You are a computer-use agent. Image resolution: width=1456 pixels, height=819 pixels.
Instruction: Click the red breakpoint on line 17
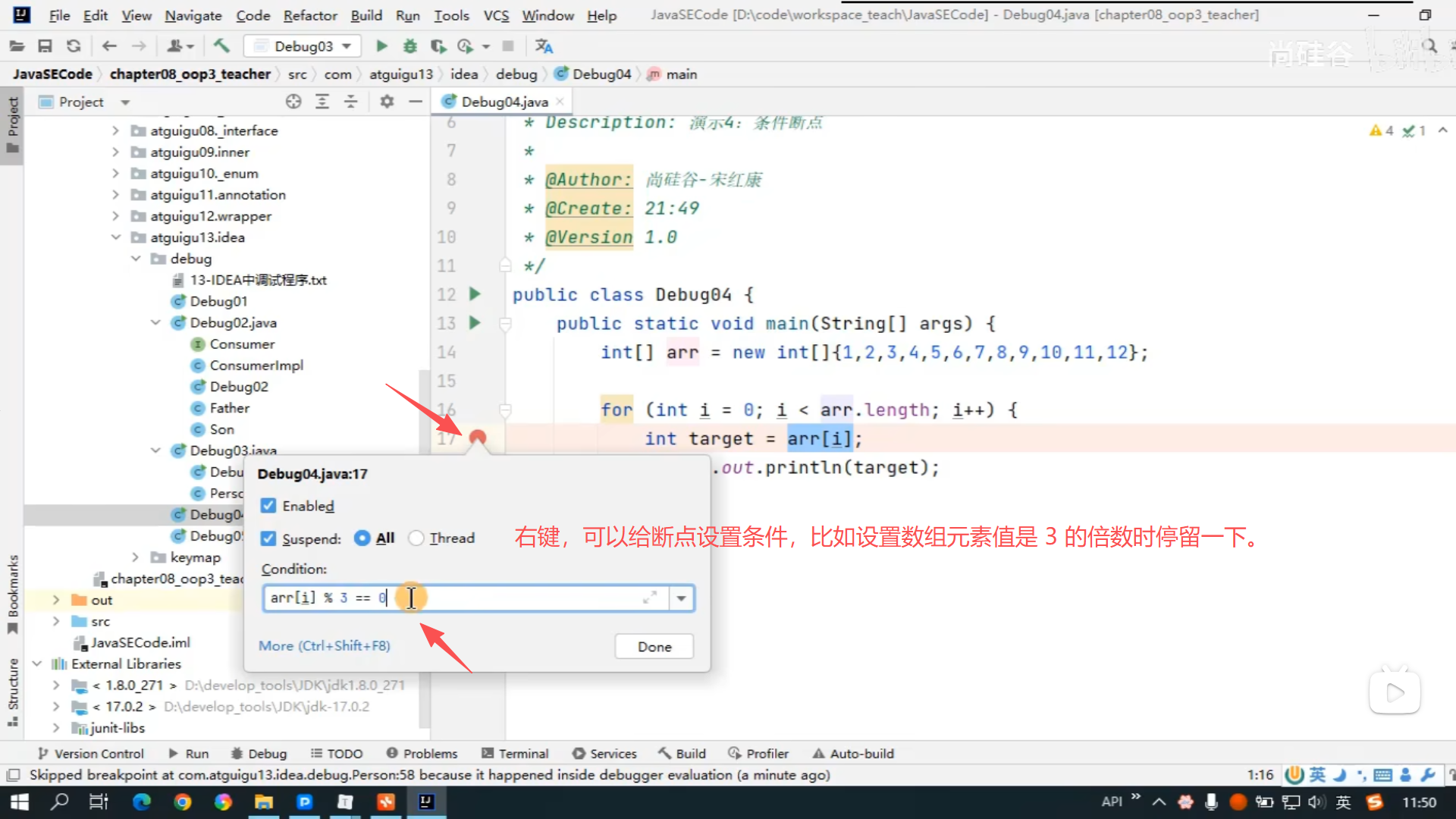pos(477,438)
